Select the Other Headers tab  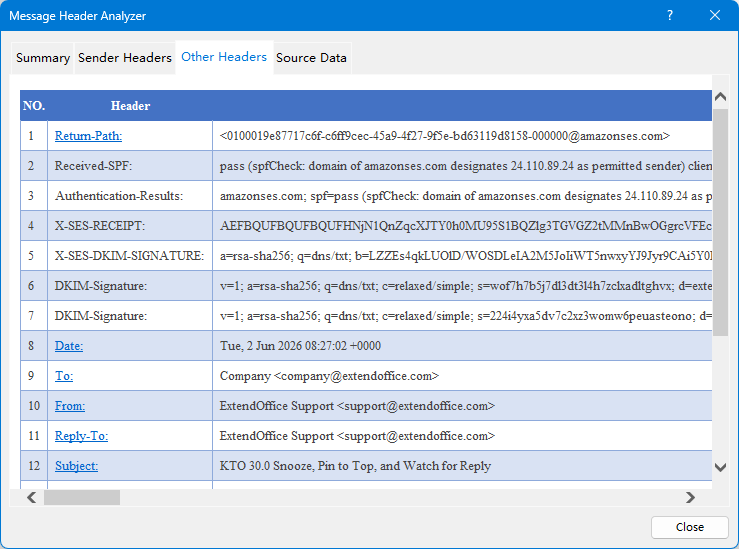click(224, 57)
